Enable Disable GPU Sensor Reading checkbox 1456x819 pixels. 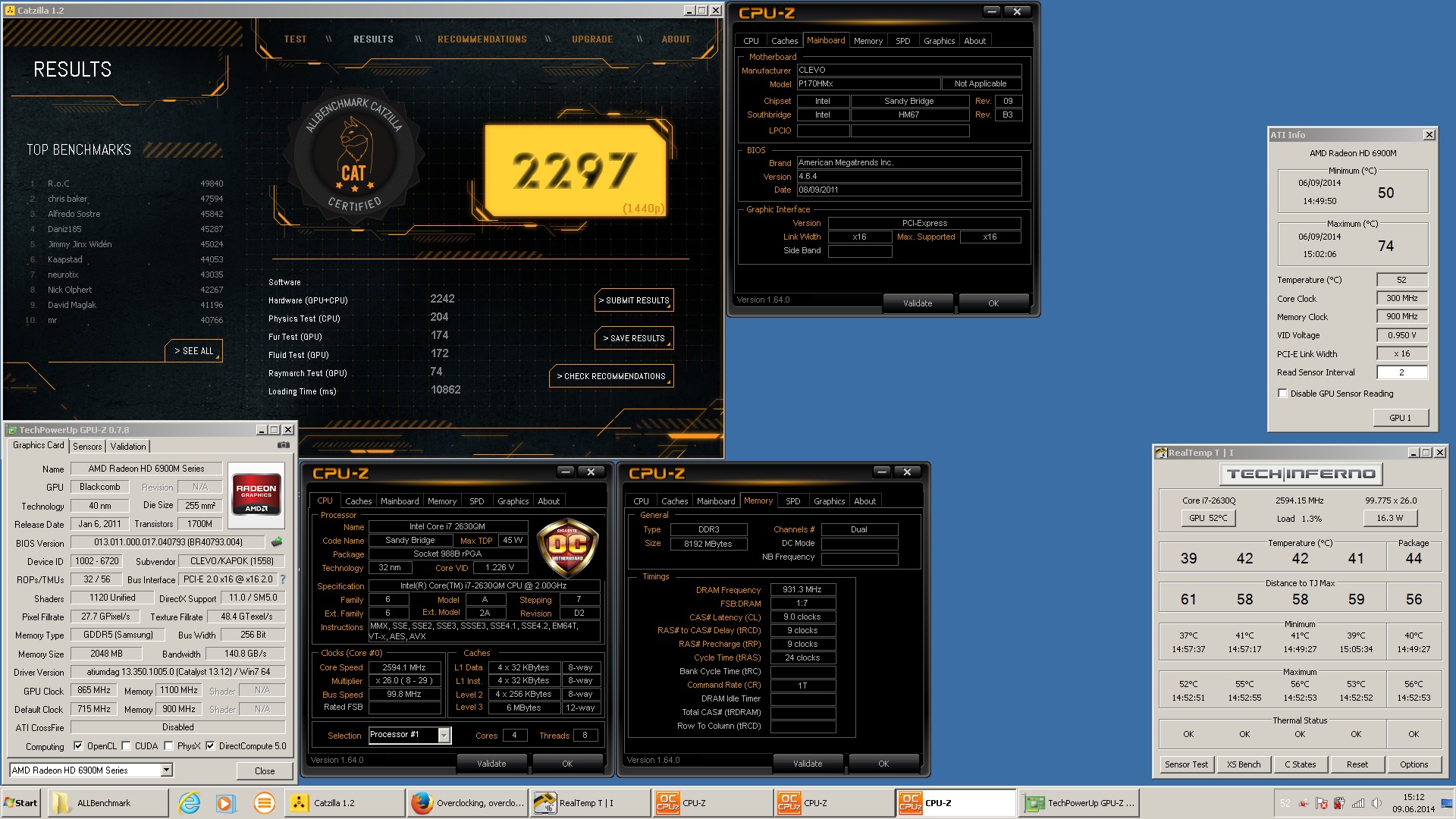(x=1282, y=394)
